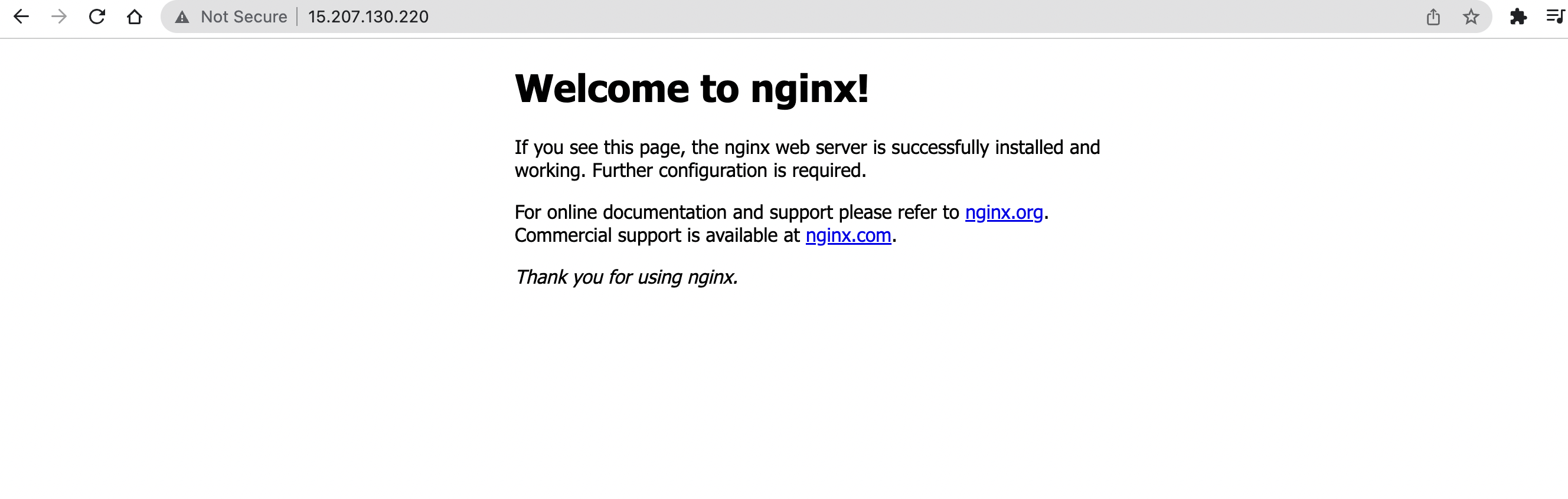This screenshot has width=1568, height=499.
Task: Bookmark this page with the star
Action: click(x=1471, y=17)
